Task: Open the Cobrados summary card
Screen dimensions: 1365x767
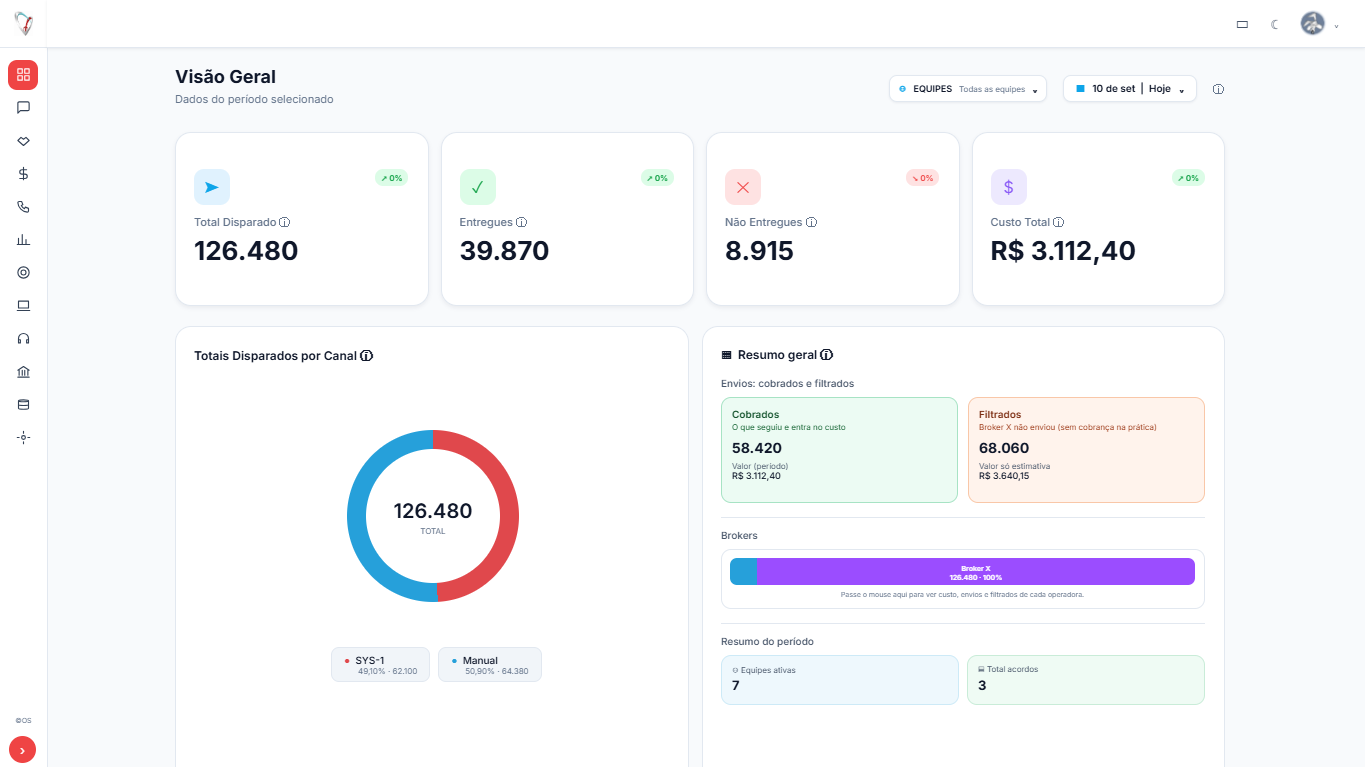Action: click(x=839, y=450)
